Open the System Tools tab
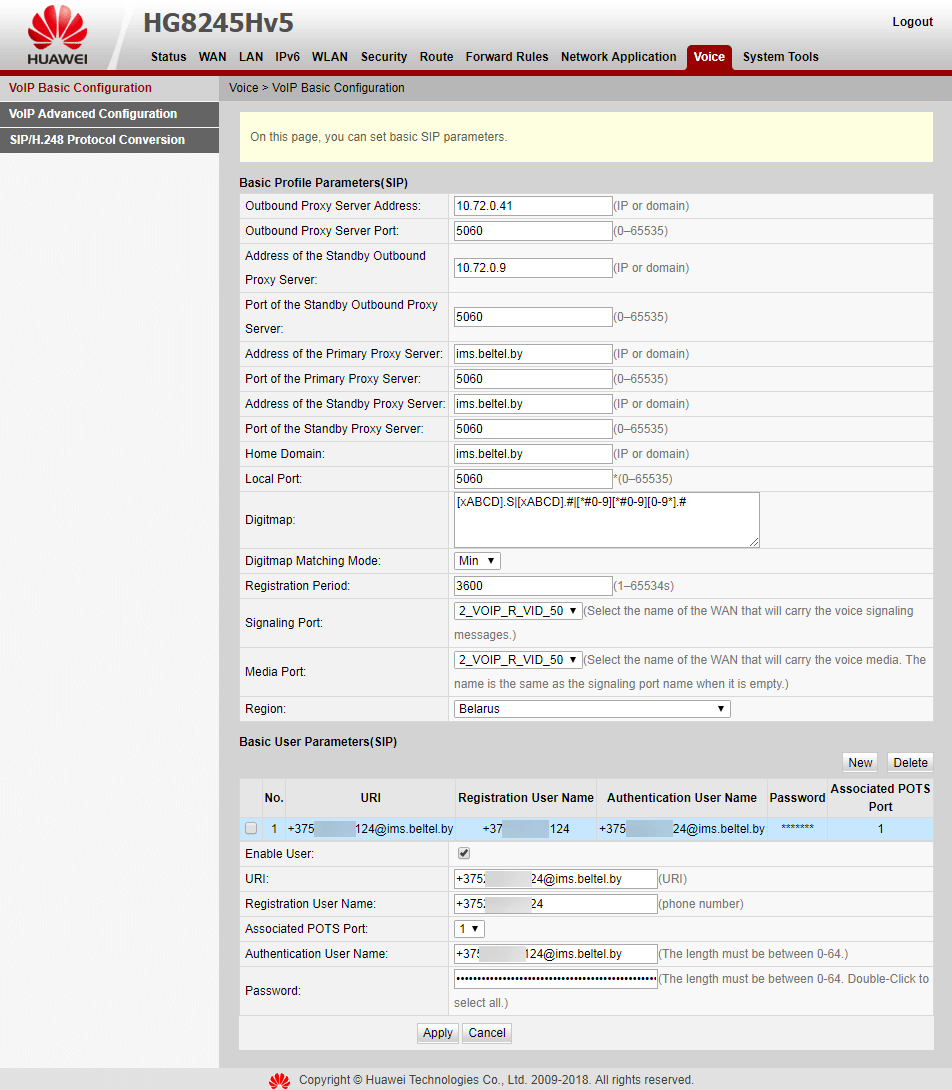 tap(780, 57)
